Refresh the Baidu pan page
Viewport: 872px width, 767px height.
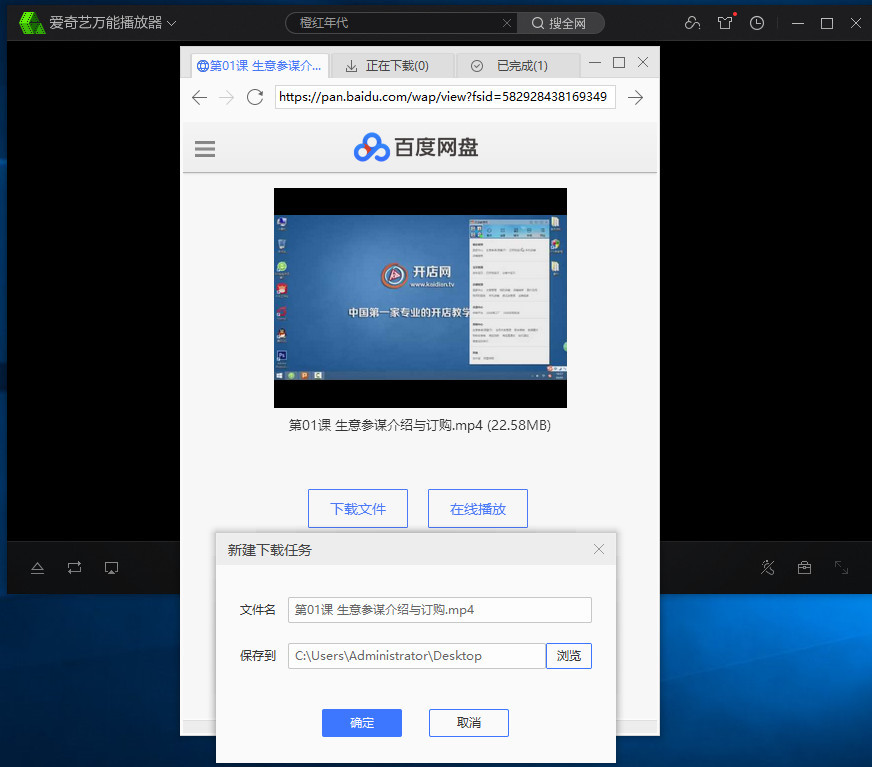coord(255,97)
